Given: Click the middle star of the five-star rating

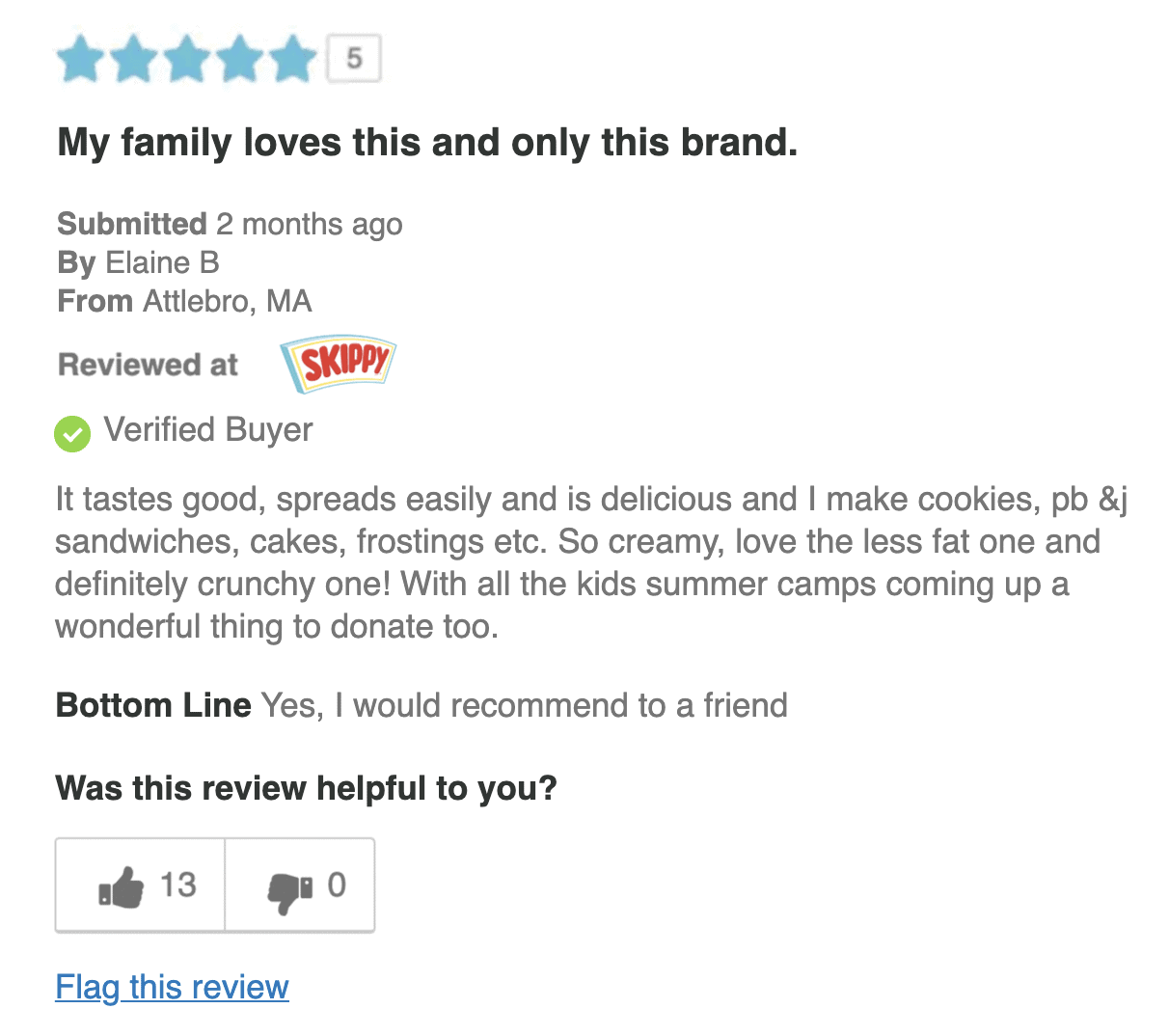Looking at the screenshot, I should 189,58.
